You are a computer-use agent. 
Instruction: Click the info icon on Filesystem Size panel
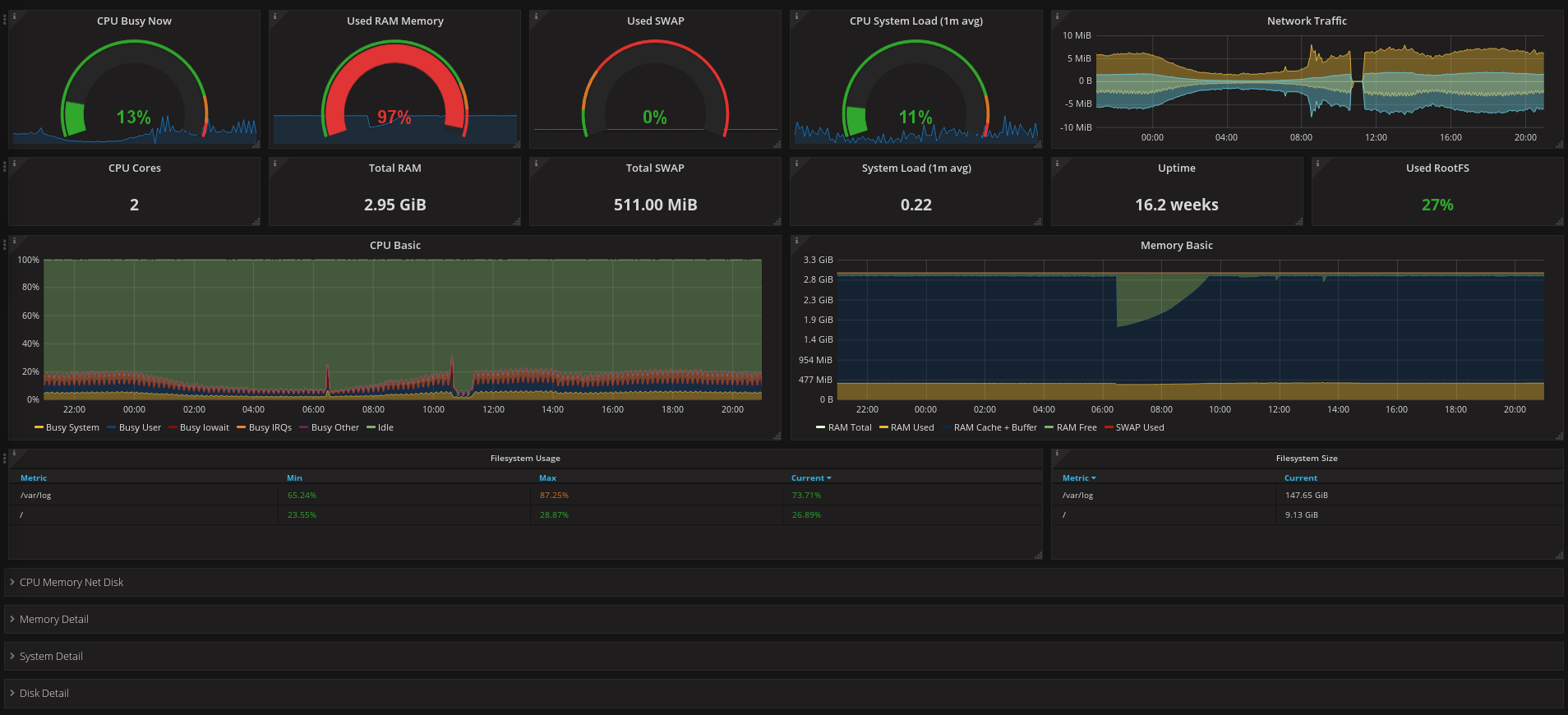[1057, 453]
